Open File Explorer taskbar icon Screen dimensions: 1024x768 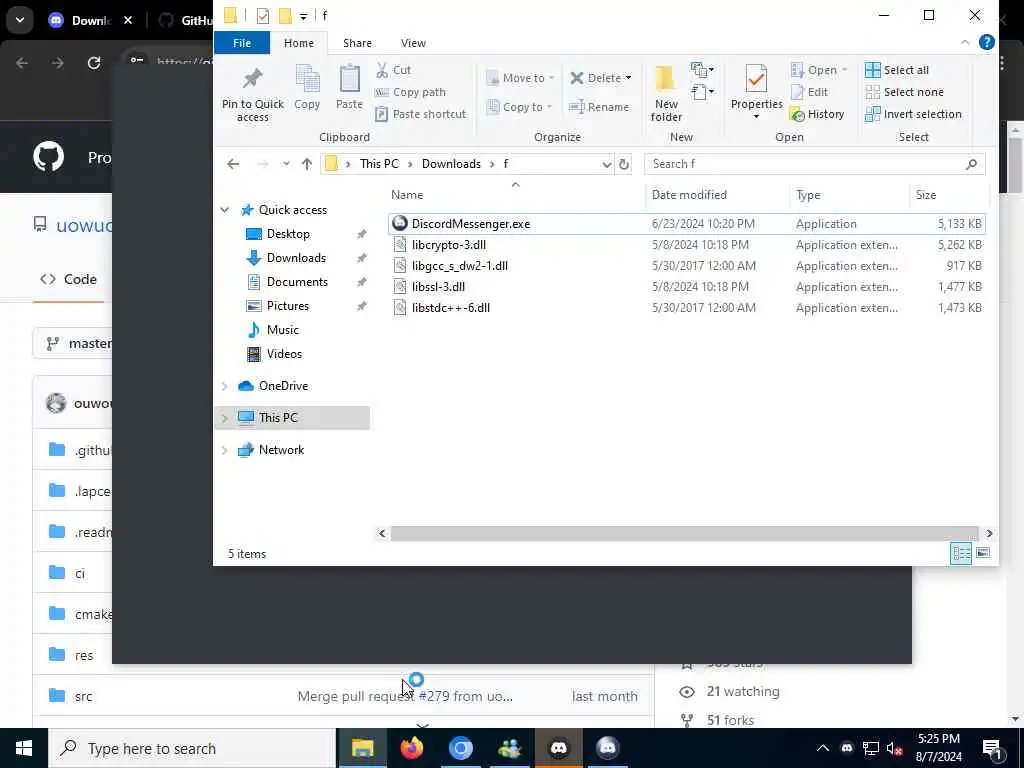click(x=362, y=748)
